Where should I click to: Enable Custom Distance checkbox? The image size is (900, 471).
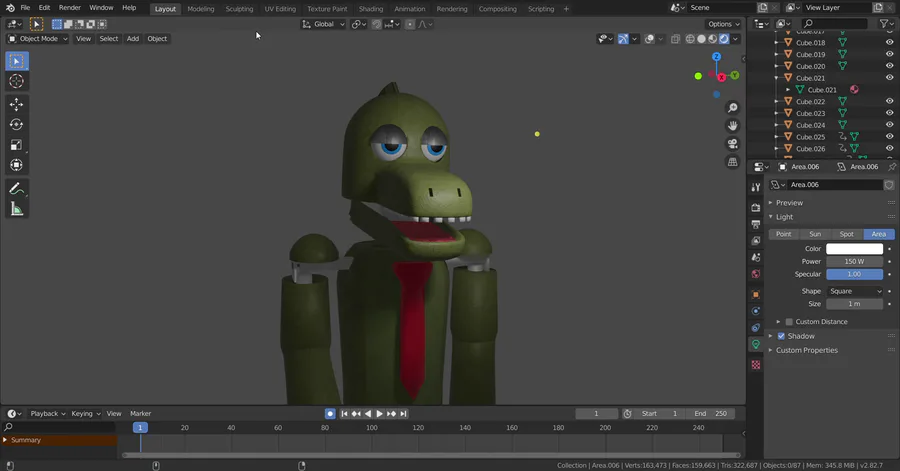pos(789,322)
